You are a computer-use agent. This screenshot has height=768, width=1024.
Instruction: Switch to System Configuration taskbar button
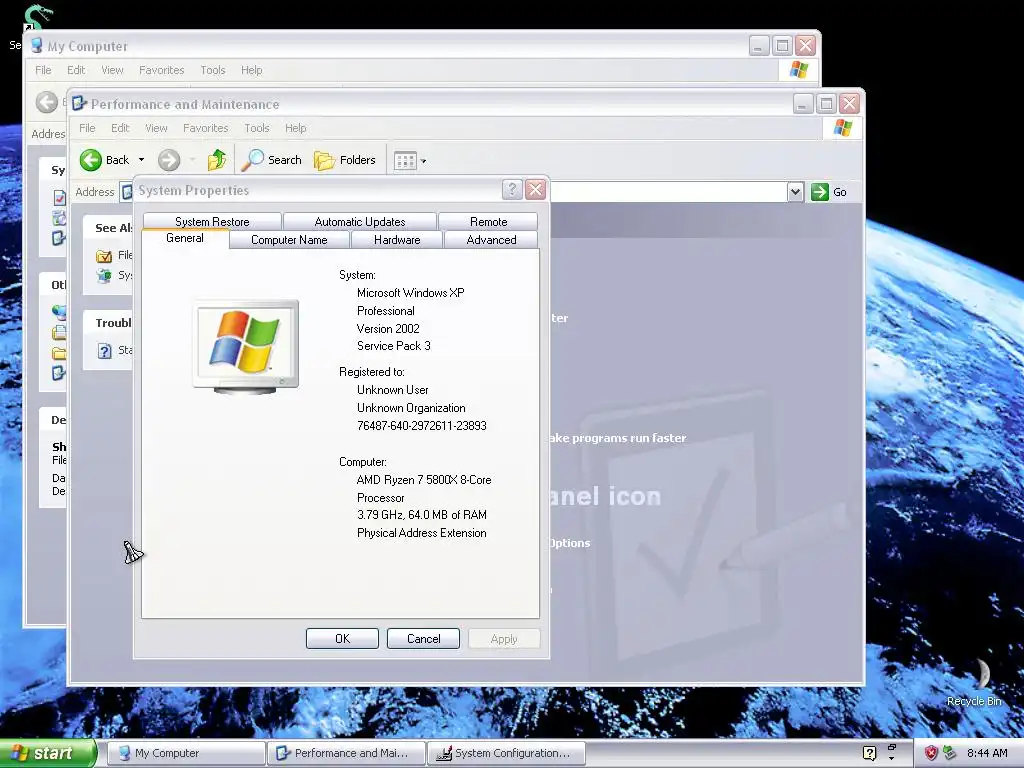tap(507, 753)
